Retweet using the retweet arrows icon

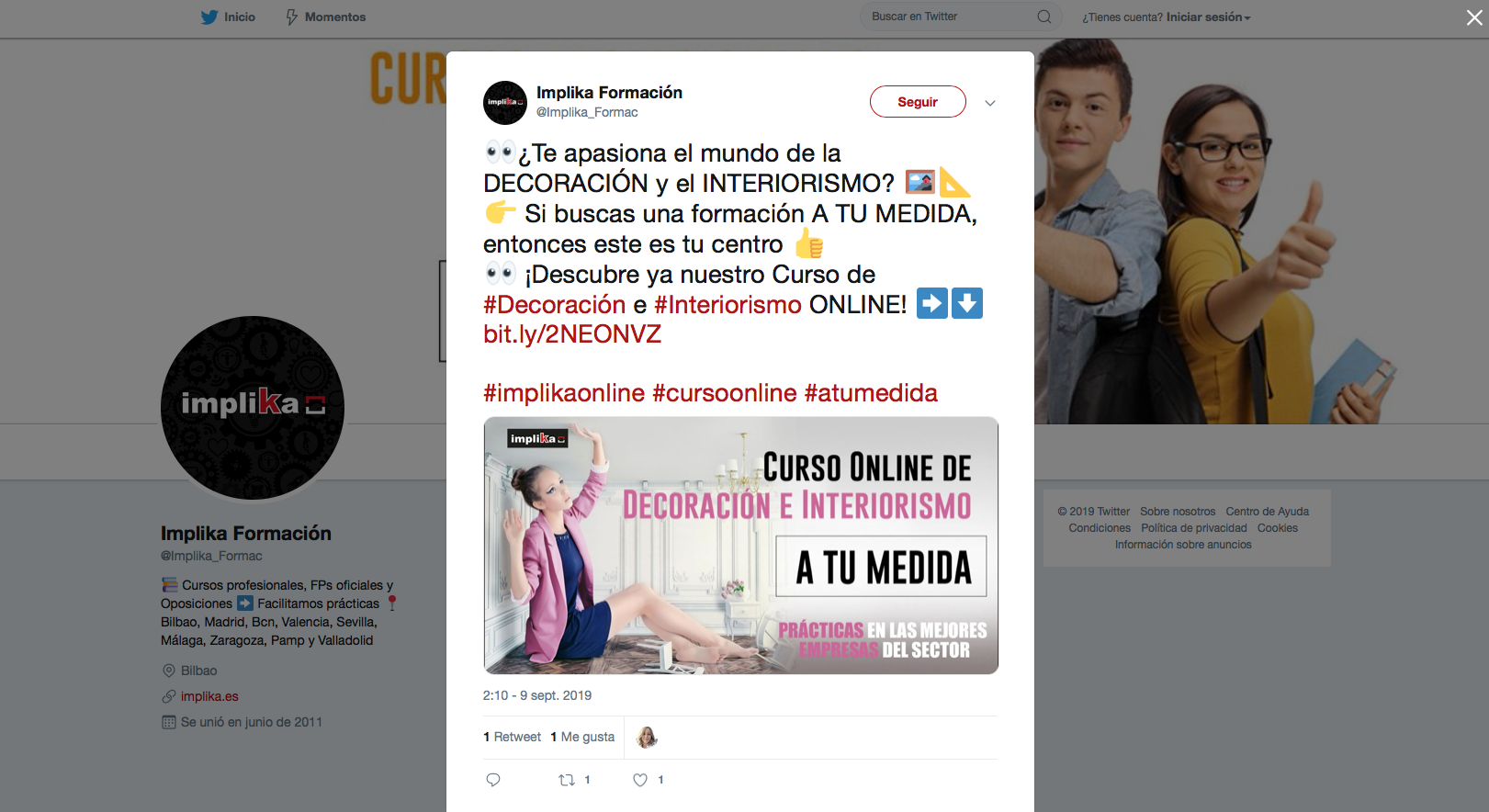click(x=567, y=780)
